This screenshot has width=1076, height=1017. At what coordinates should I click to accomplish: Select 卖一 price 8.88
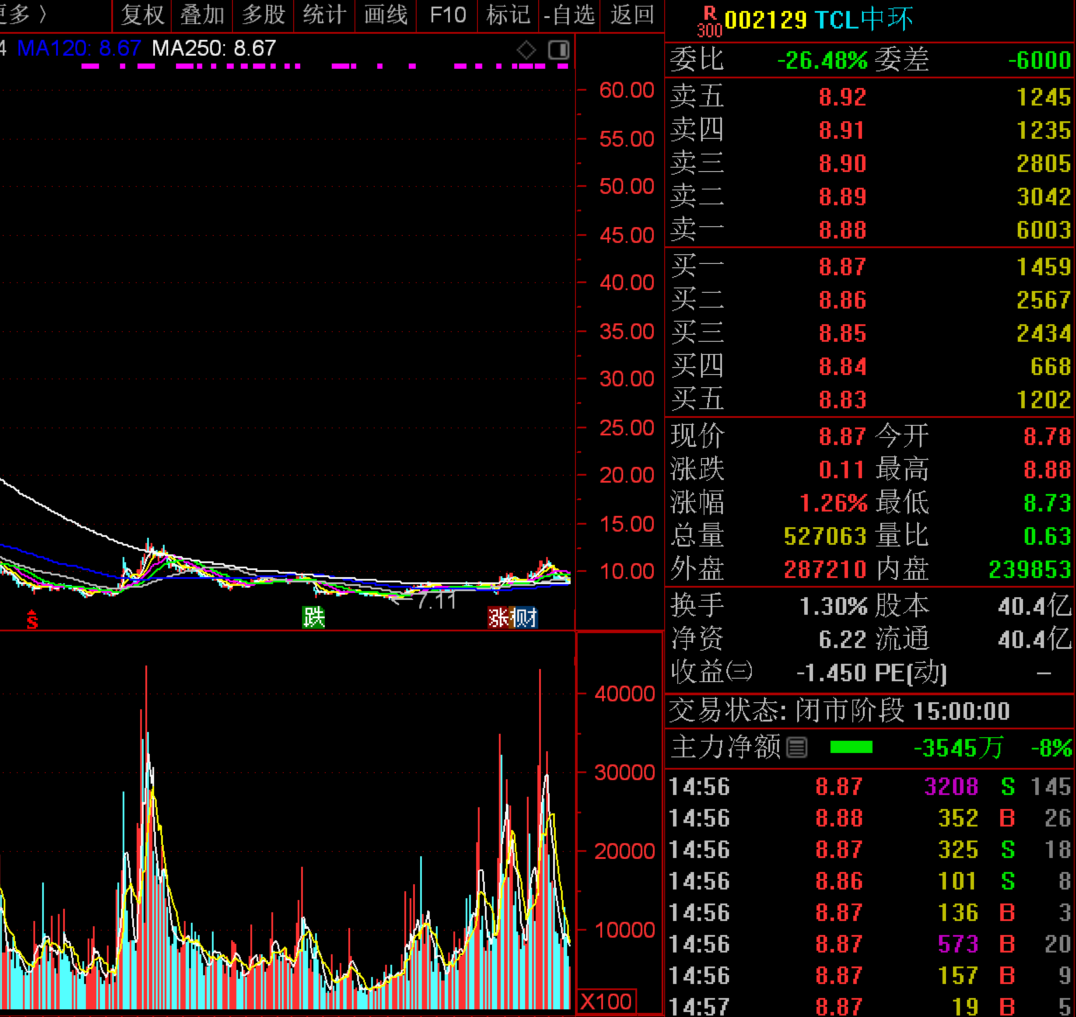tap(842, 231)
